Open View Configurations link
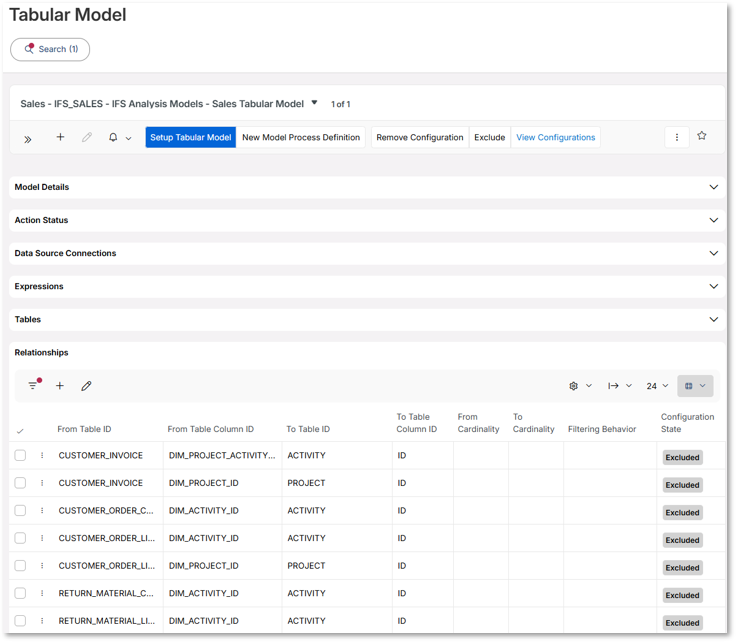The height and width of the screenshot is (642, 736). [556, 138]
